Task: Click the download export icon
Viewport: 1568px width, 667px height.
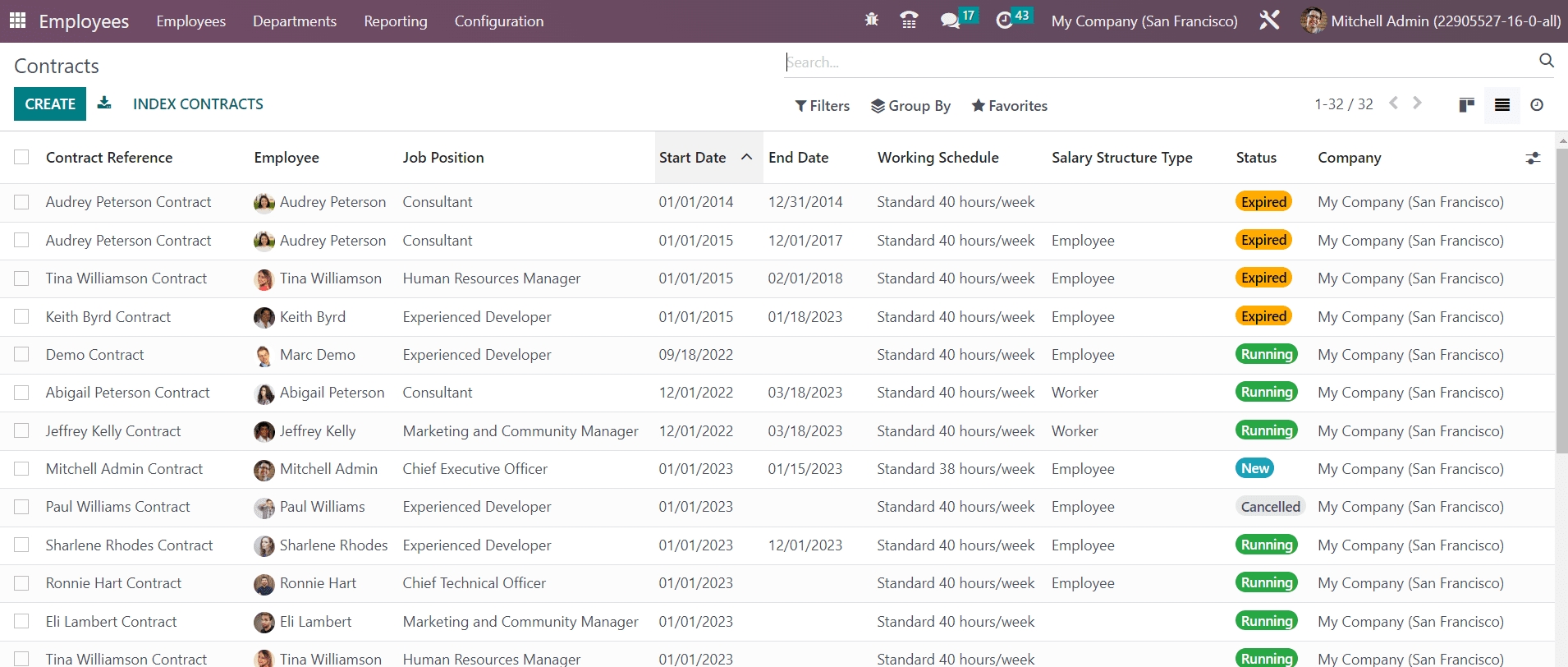Action: pyautogui.click(x=104, y=103)
